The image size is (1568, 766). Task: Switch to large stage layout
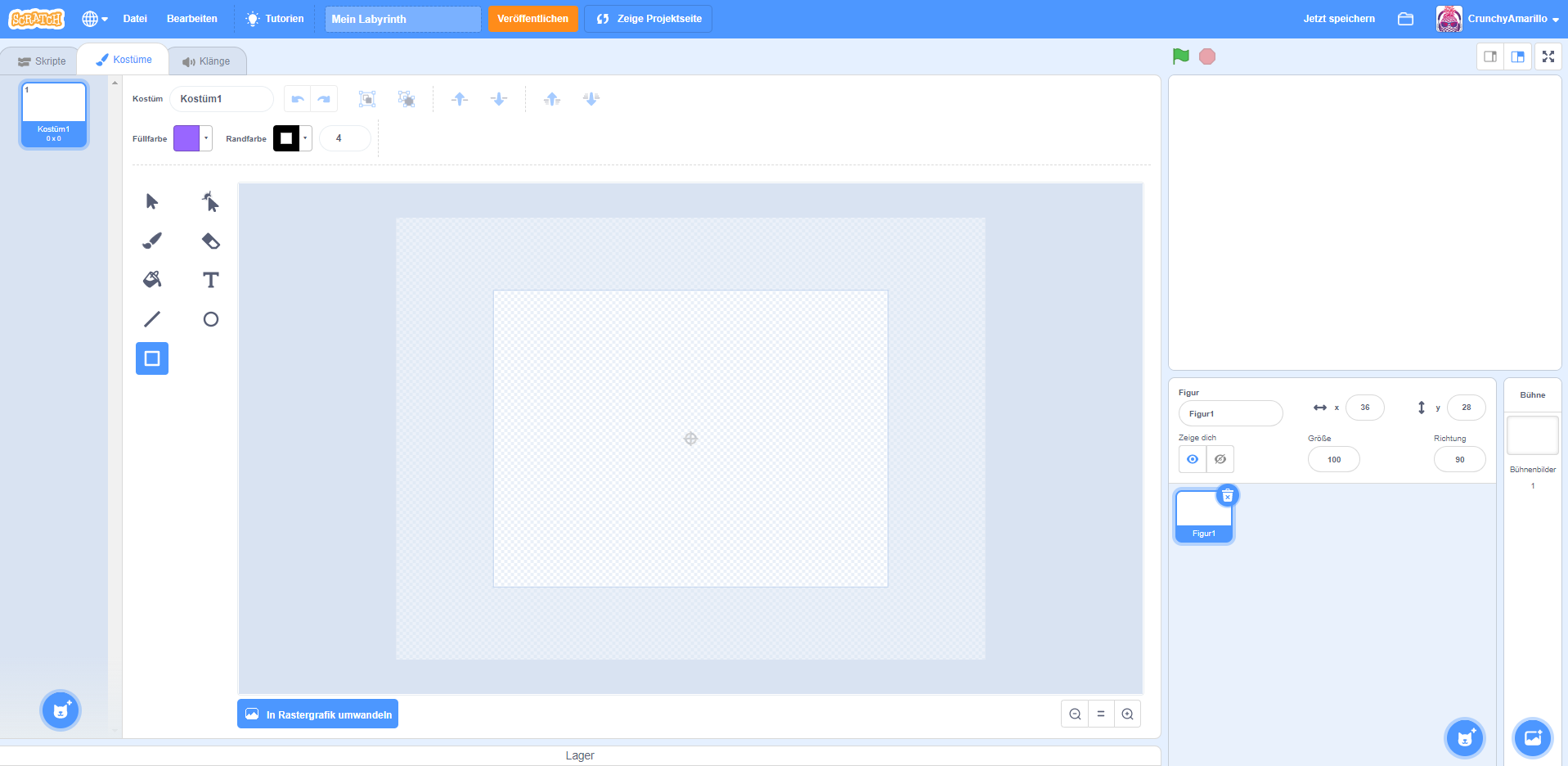(1518, 56)
